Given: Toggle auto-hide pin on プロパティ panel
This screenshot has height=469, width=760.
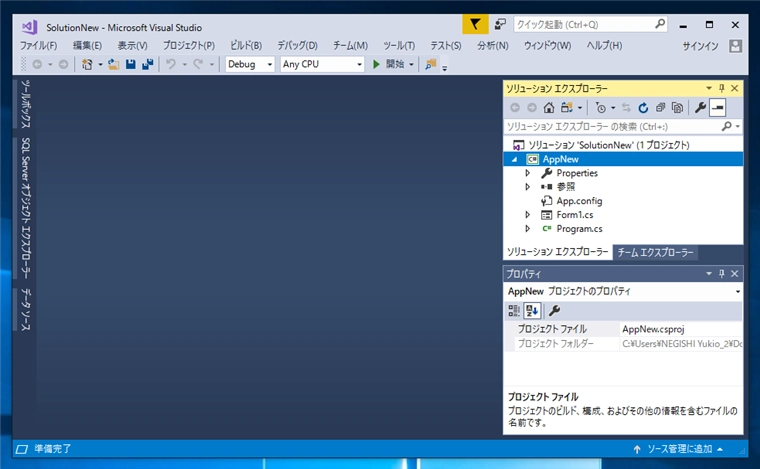Looking at the screenshot, I should 722,274.
